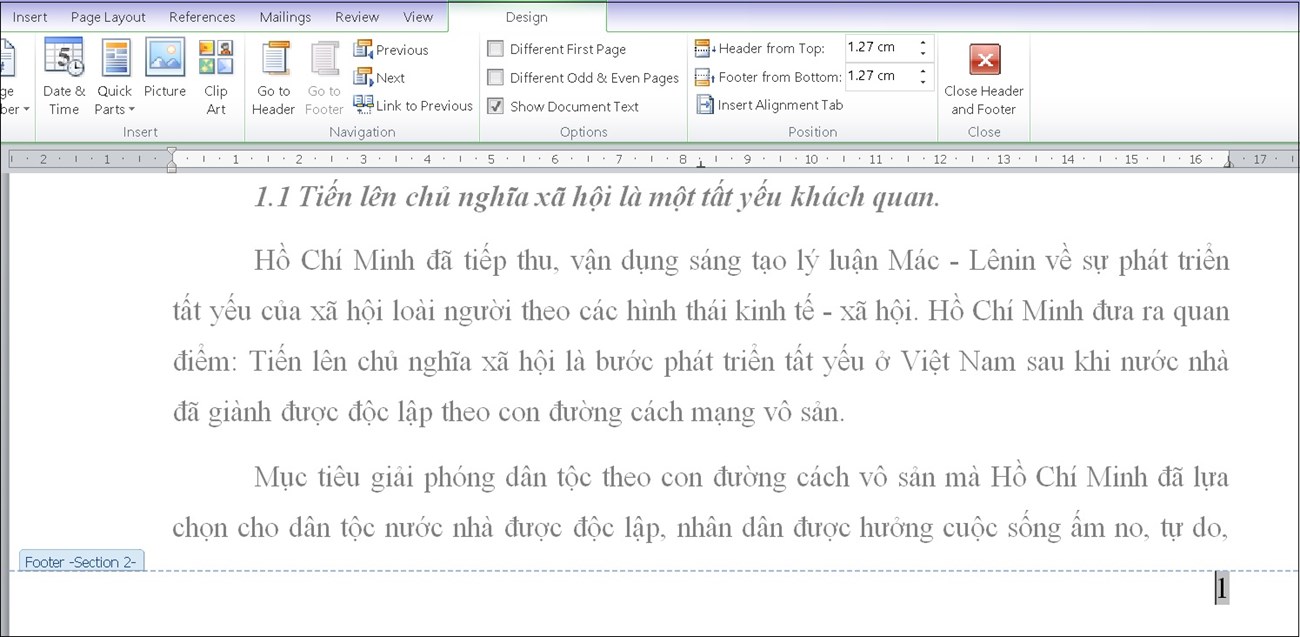The width and height of the screenshot is (1300, 637).
Task: Disable Link to Previous
Action: [x=412, y=105]
